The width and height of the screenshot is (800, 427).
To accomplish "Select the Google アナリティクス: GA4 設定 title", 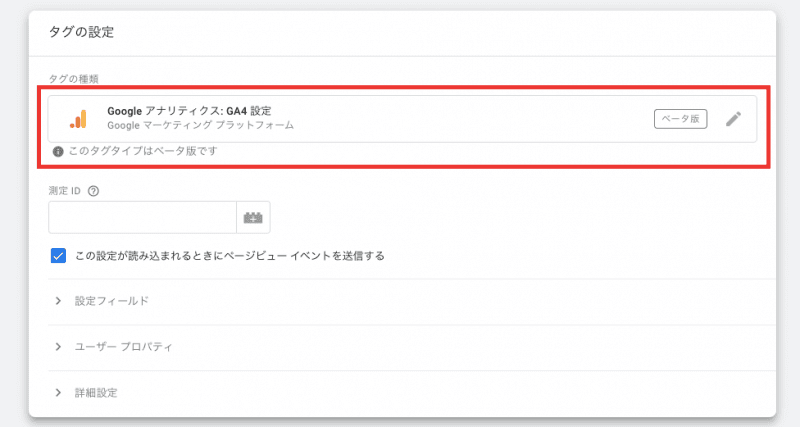I will tap(189, 111).
